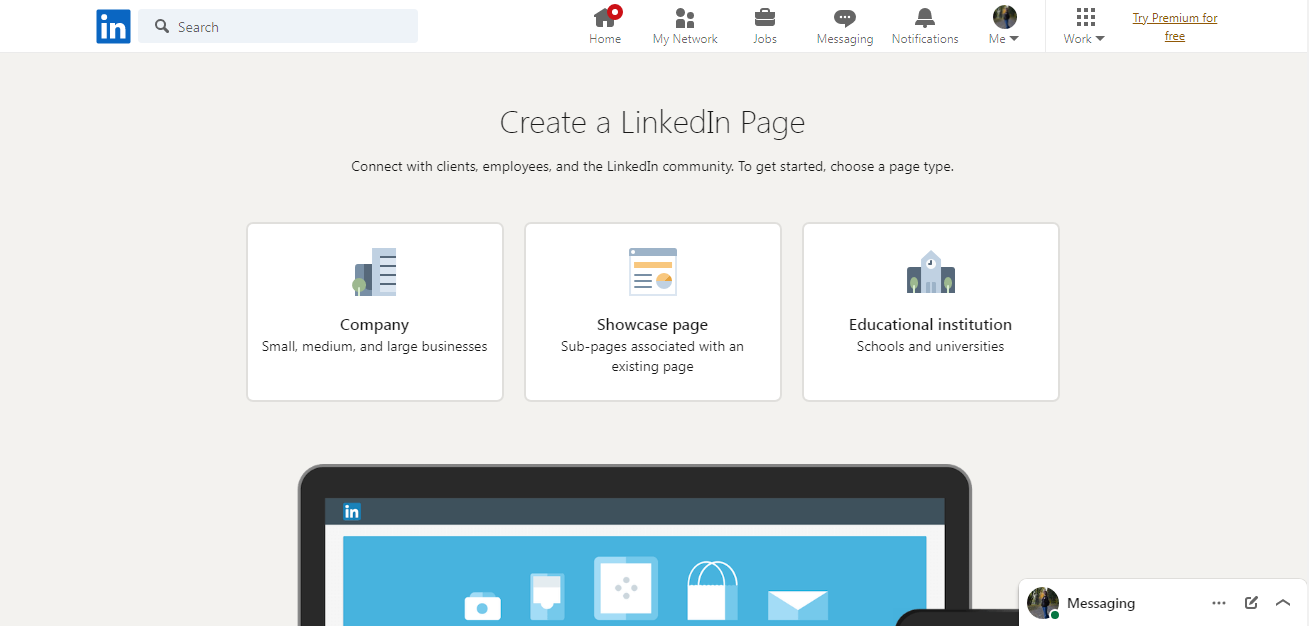
Task: Click the Search input field
Action: [278, 26]
